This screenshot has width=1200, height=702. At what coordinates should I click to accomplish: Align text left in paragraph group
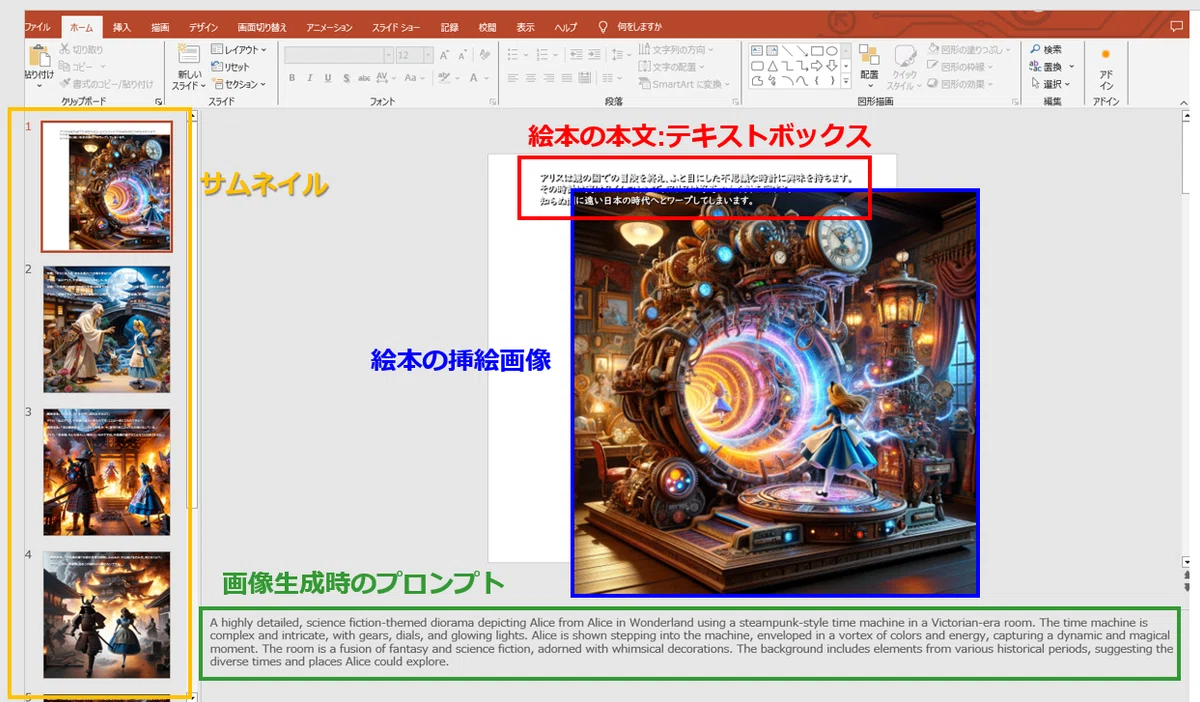point(513,78)
